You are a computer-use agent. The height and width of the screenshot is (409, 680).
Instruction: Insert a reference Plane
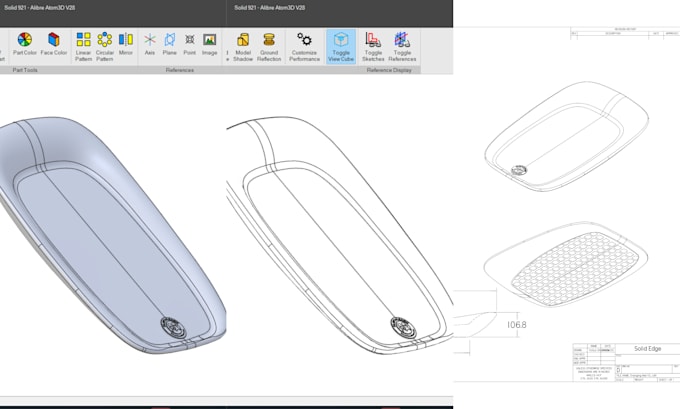point(170,44)
